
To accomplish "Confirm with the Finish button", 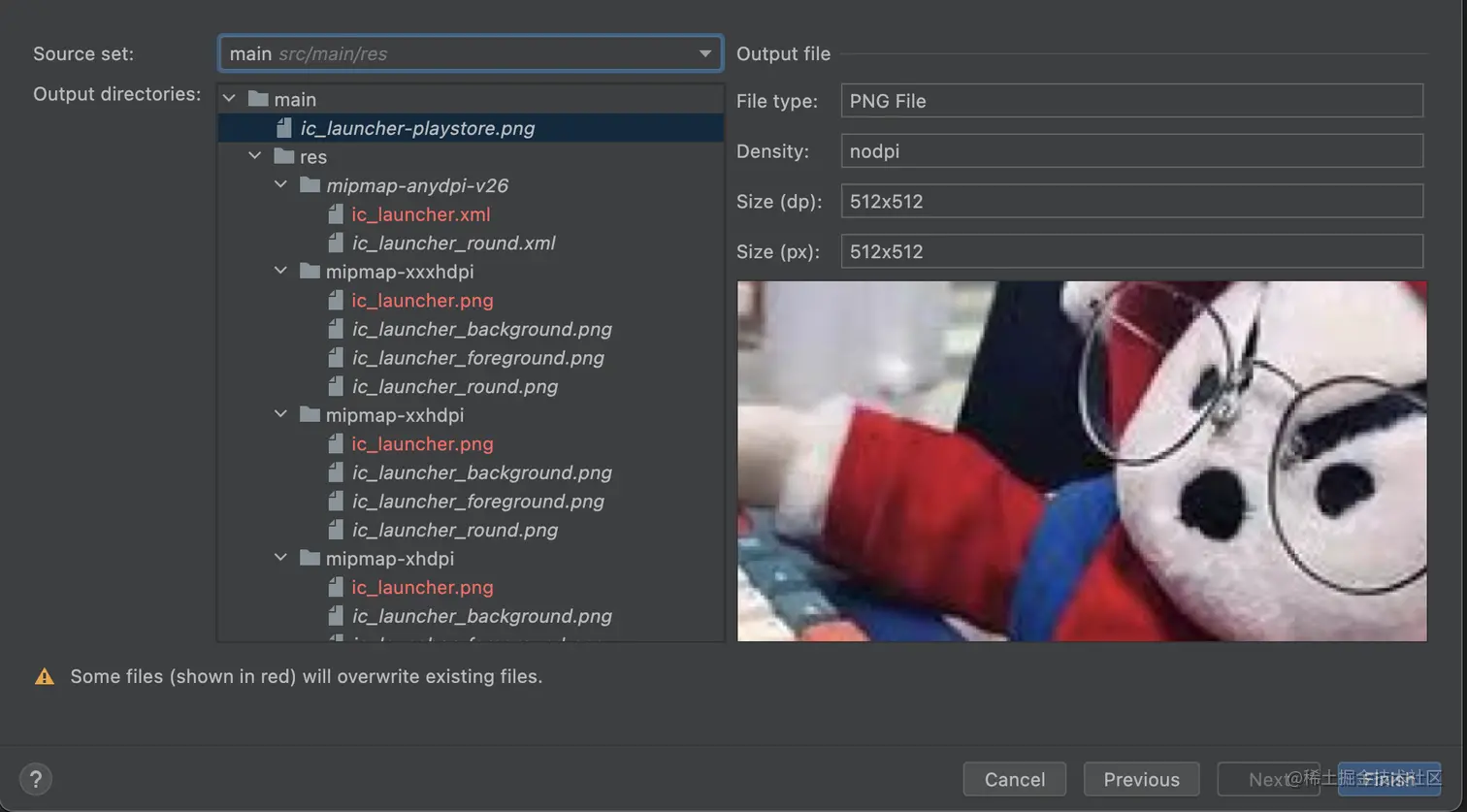I will [1389, 779].
